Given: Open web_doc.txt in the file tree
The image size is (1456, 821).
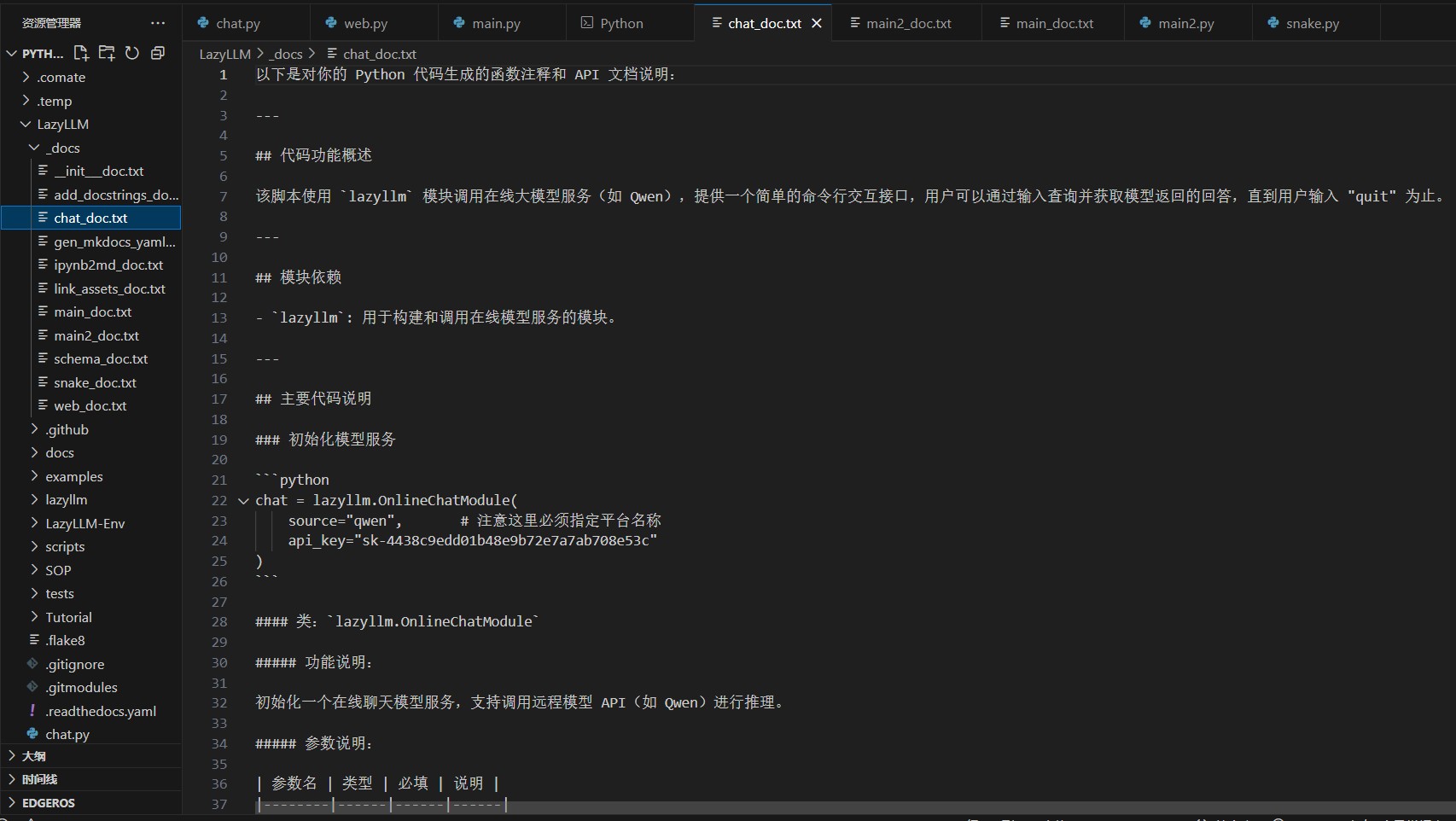Looking at the screenshot, I should pyautogui.click(x=90, y=405).
